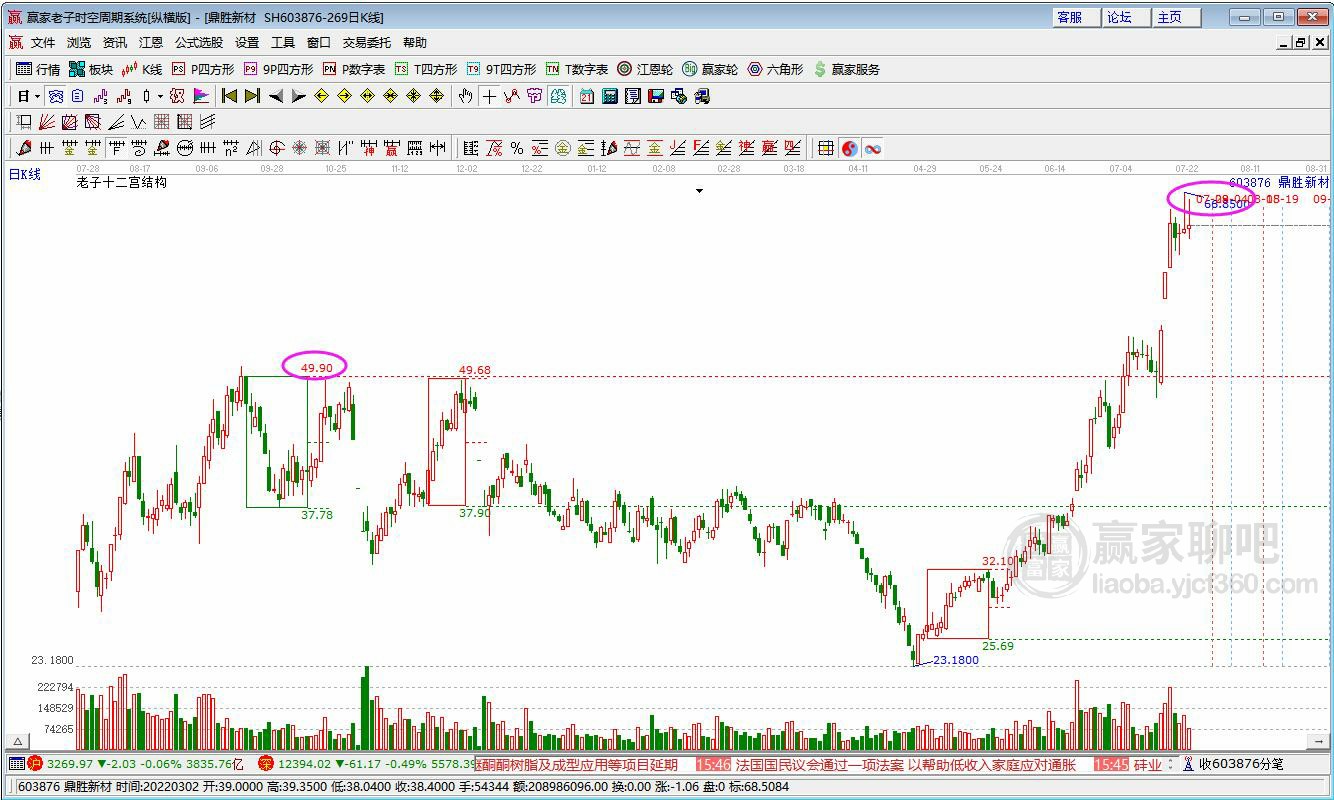Open the 帮助 menu
The image size is (1334, 800).
415,43
